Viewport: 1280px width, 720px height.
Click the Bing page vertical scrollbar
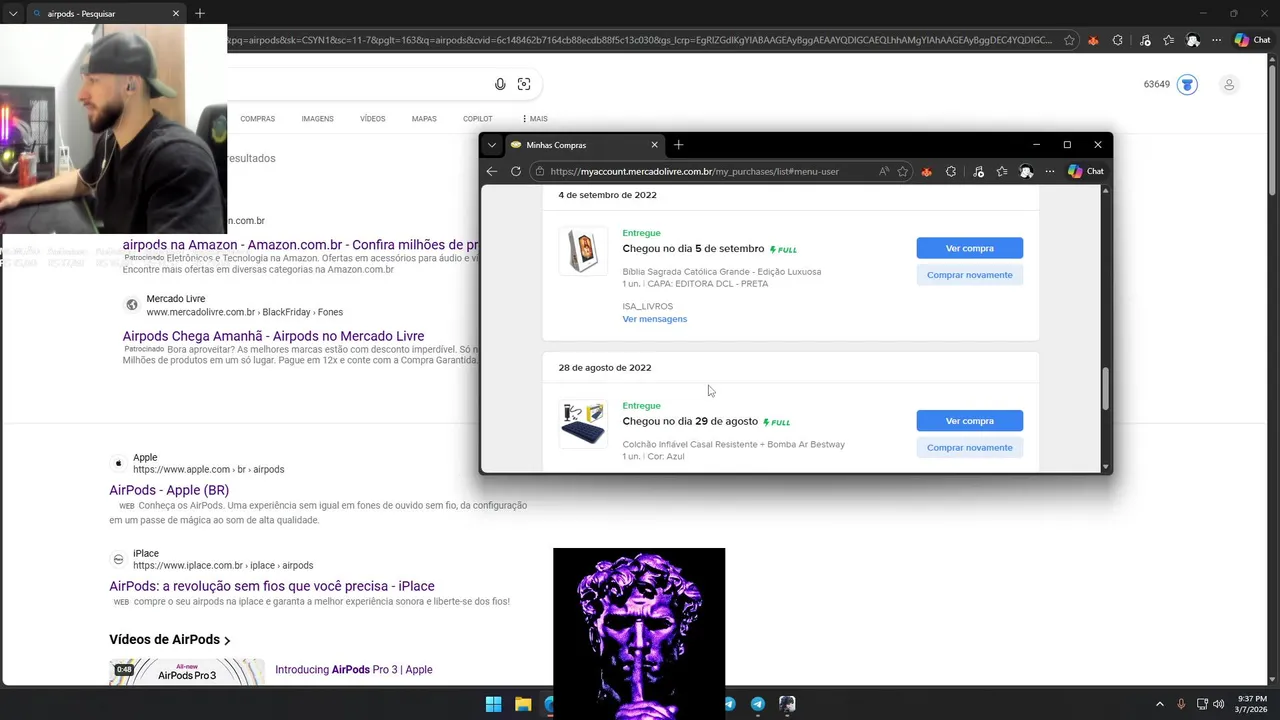tap(1272, 130)
